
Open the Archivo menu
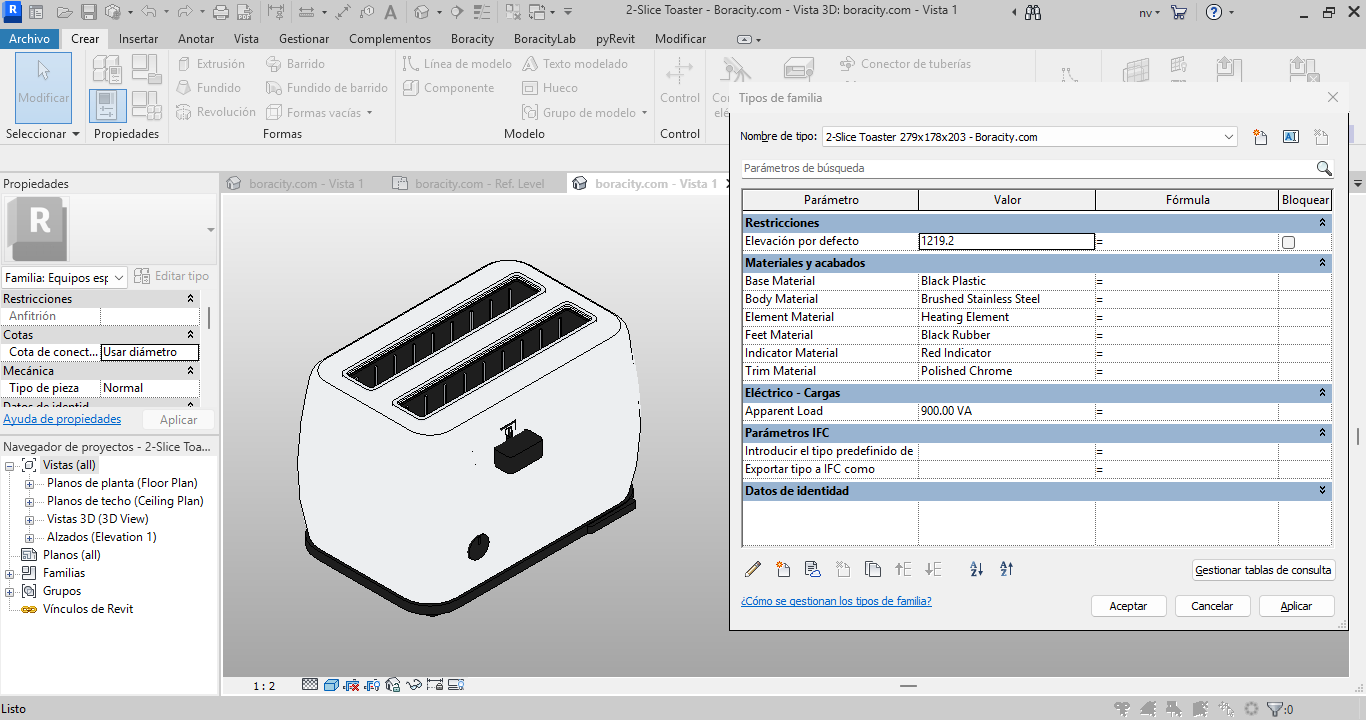pyautogui.click(x=30, y=39)
